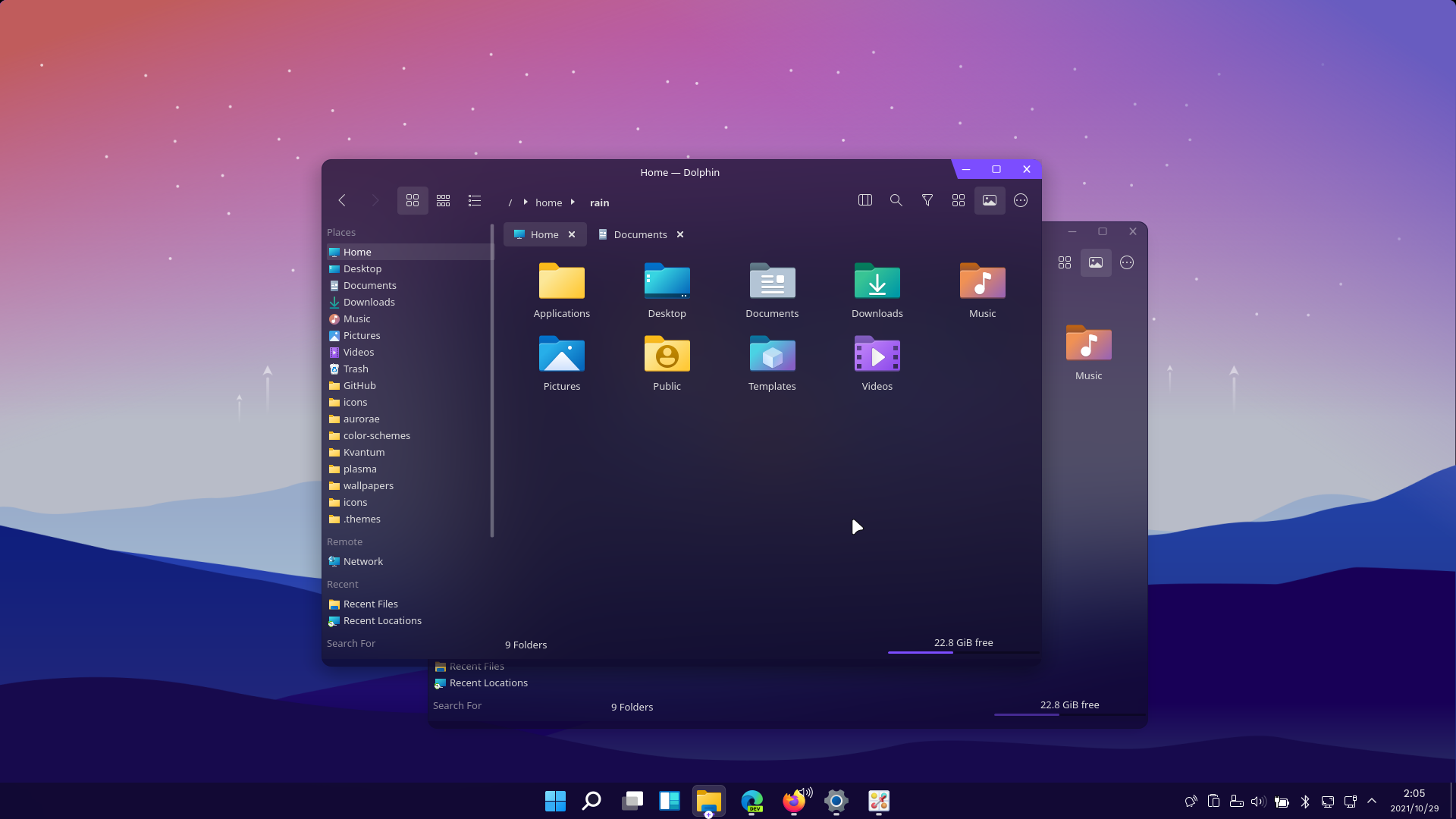Open the volume tray icon
Viewport: 1456px width, 819px height.
1259,802
